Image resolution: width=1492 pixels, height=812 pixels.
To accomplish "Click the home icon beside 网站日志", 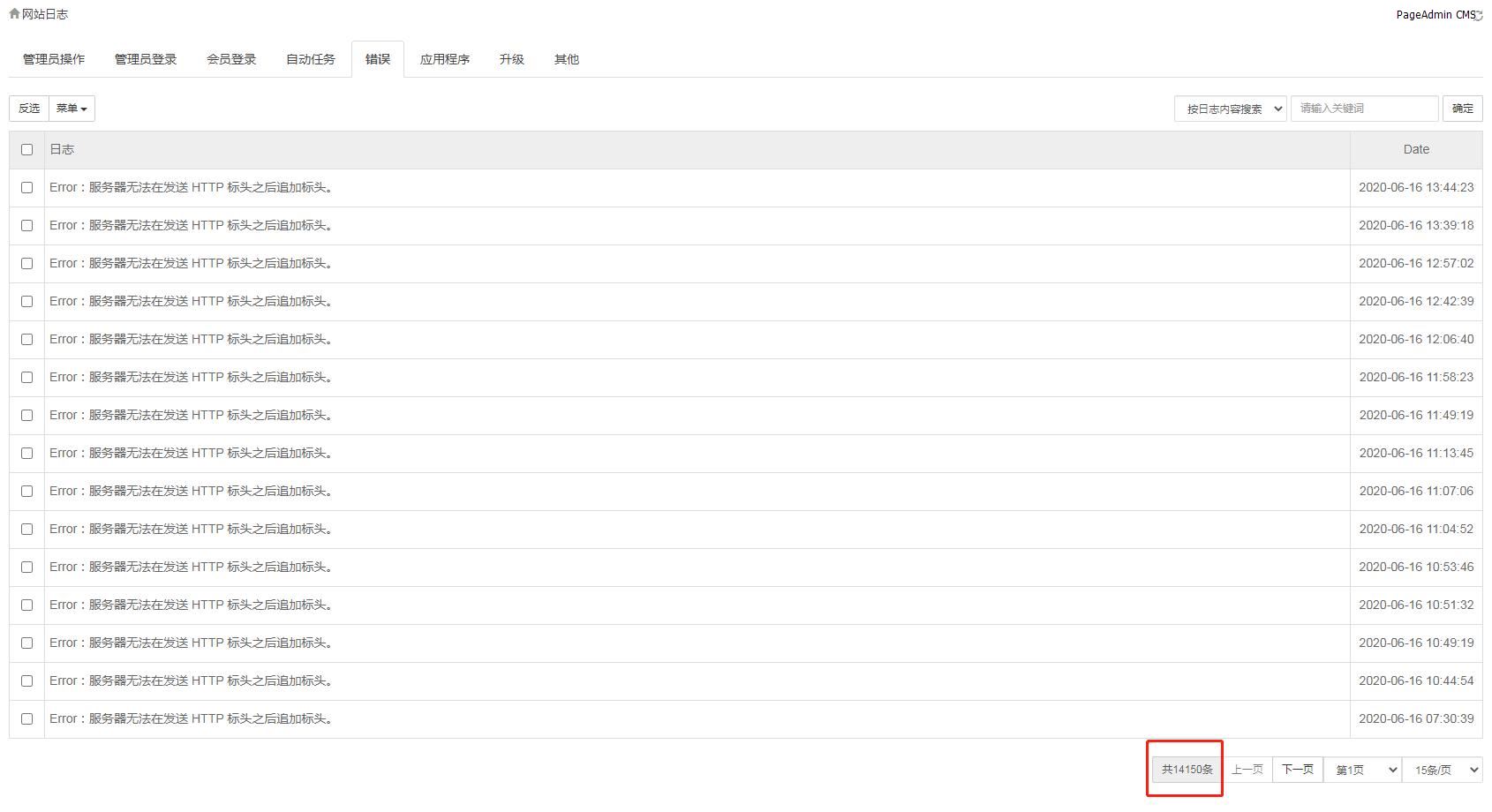I will pyautogui.click(x=14, y=13).
